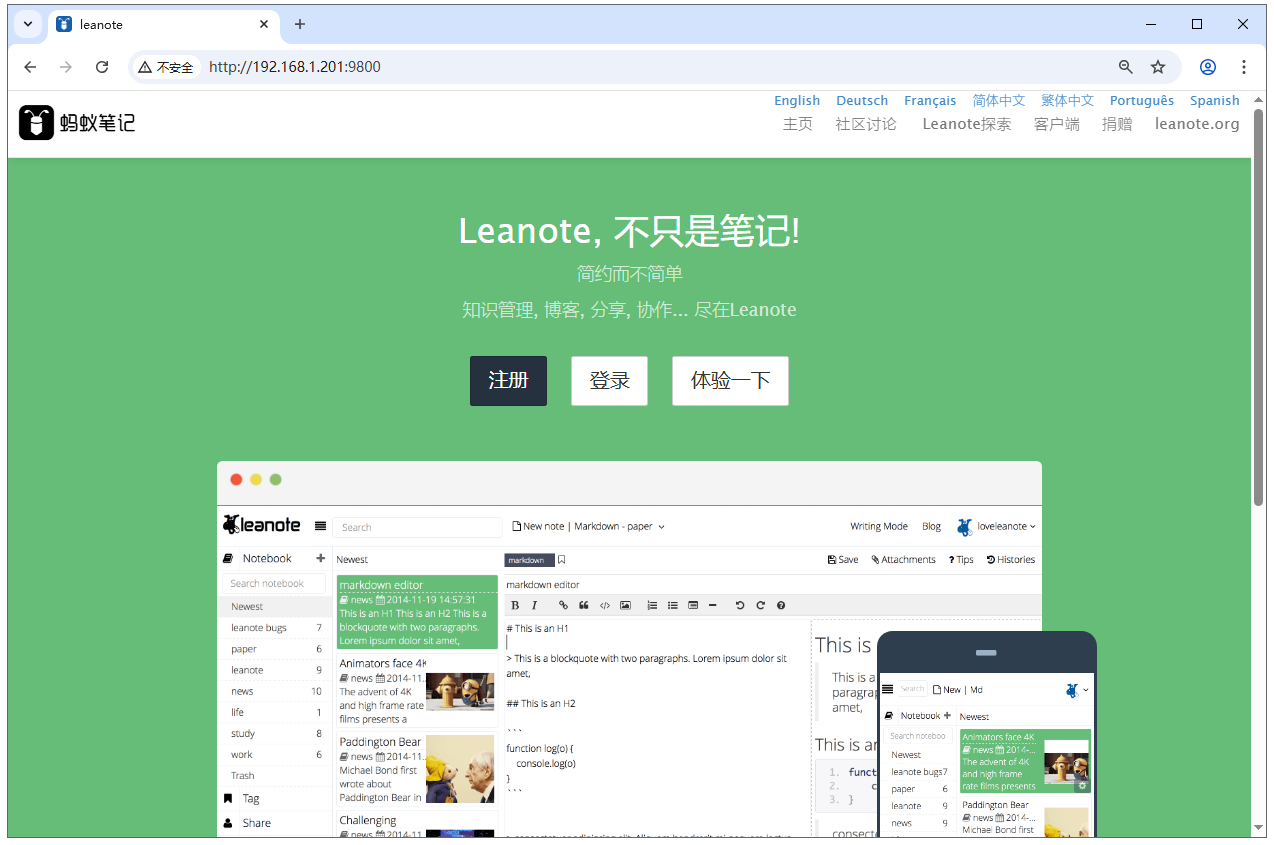Viewport: 1274px width, 845px height.
Task: Click the 登录 button
Action: (609, 381)
